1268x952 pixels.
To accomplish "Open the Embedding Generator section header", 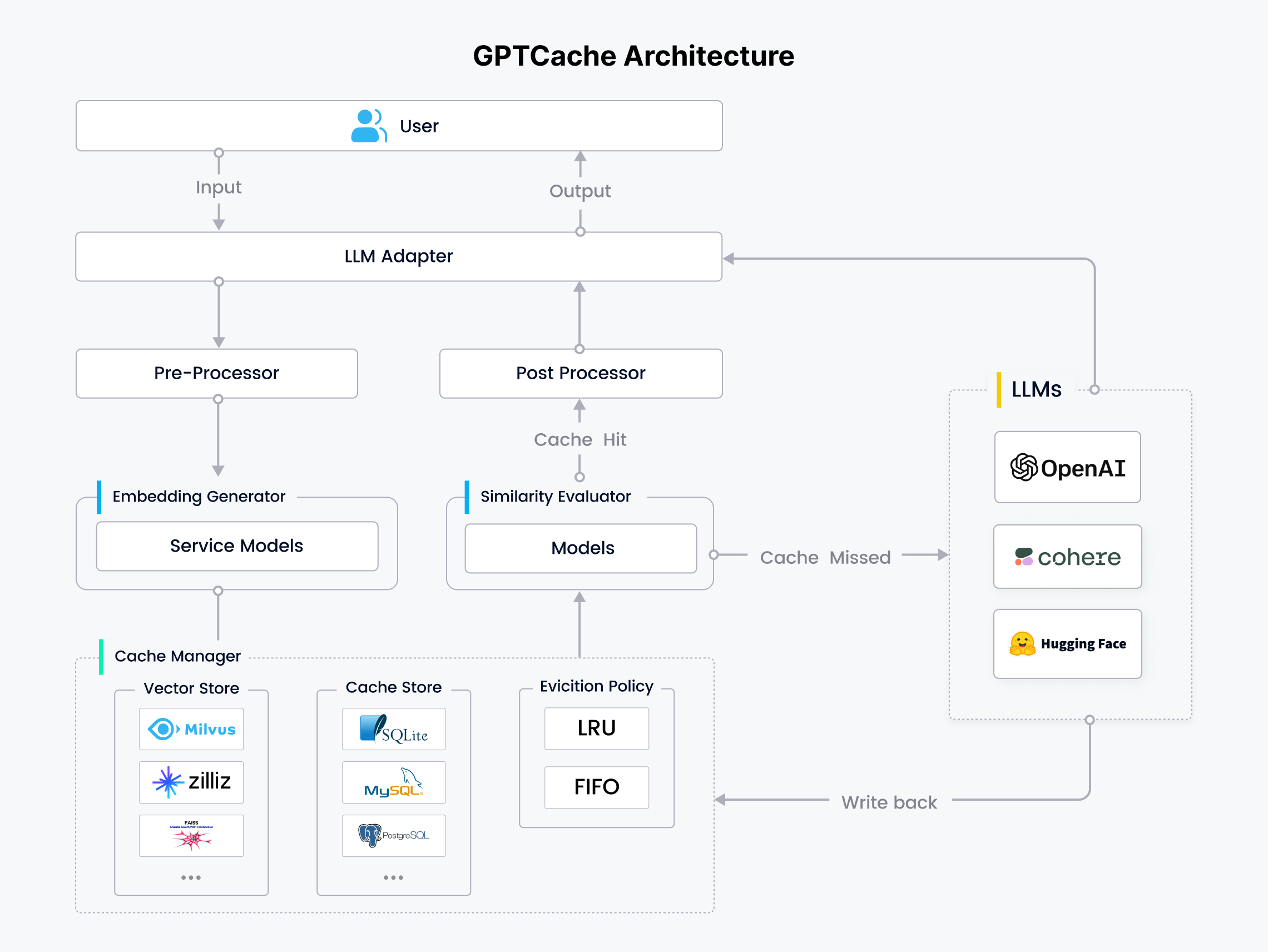I will (x=199, y=497).
